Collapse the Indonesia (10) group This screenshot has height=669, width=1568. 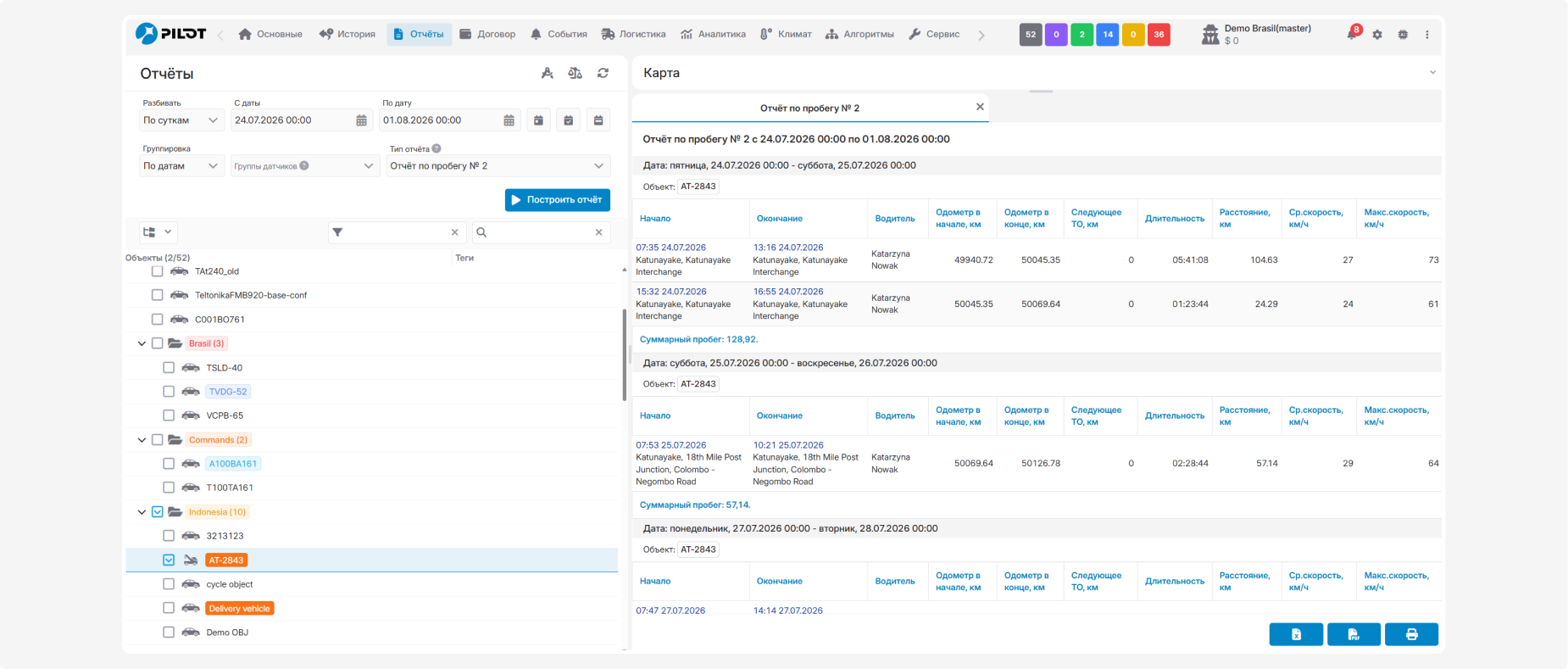point(142,512)
